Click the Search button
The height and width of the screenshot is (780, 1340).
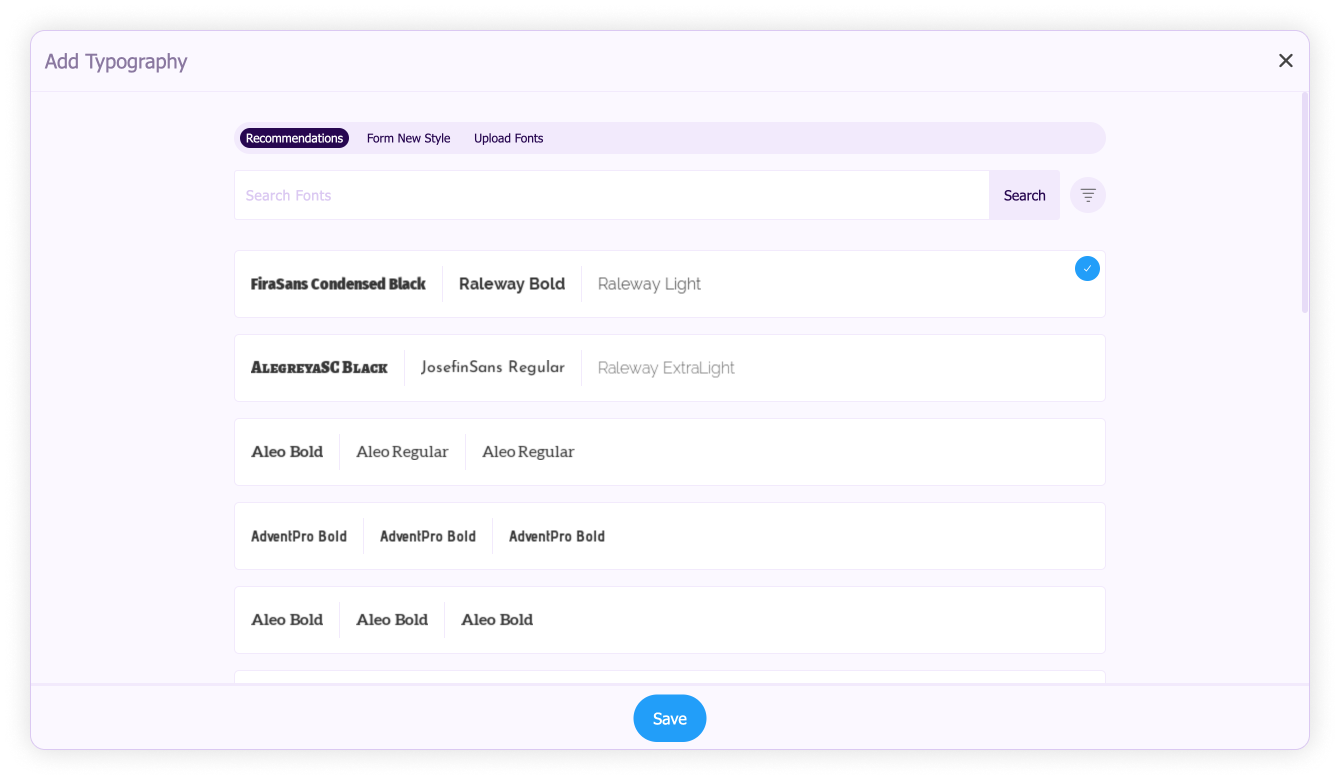(x=1024, y=195)
